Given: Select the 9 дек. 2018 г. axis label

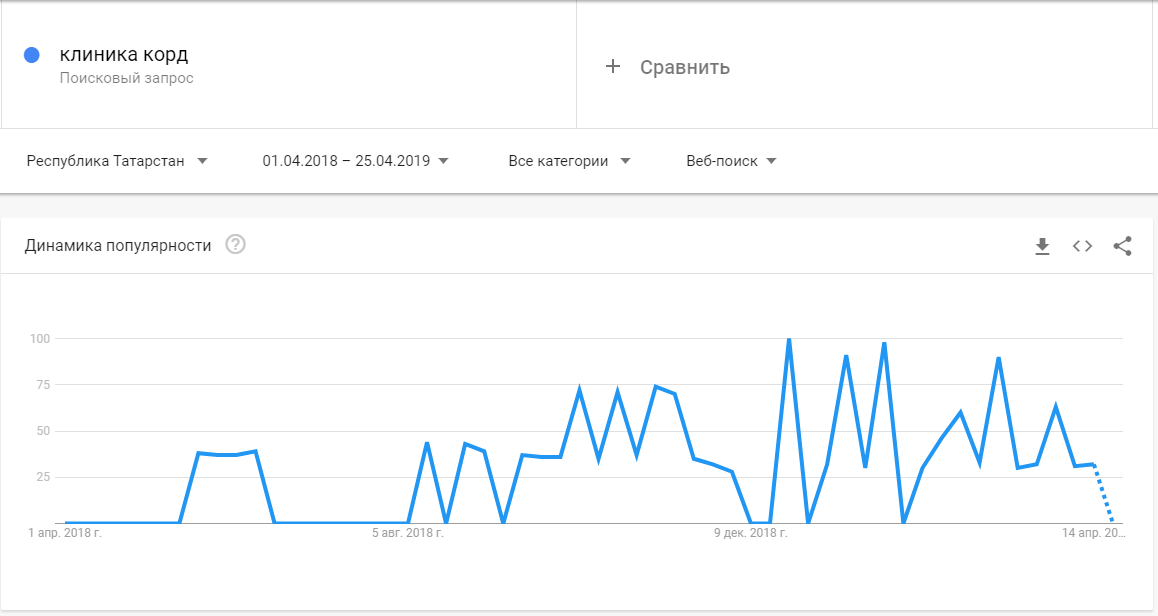Looking at the screenshot, I should 751,534.
